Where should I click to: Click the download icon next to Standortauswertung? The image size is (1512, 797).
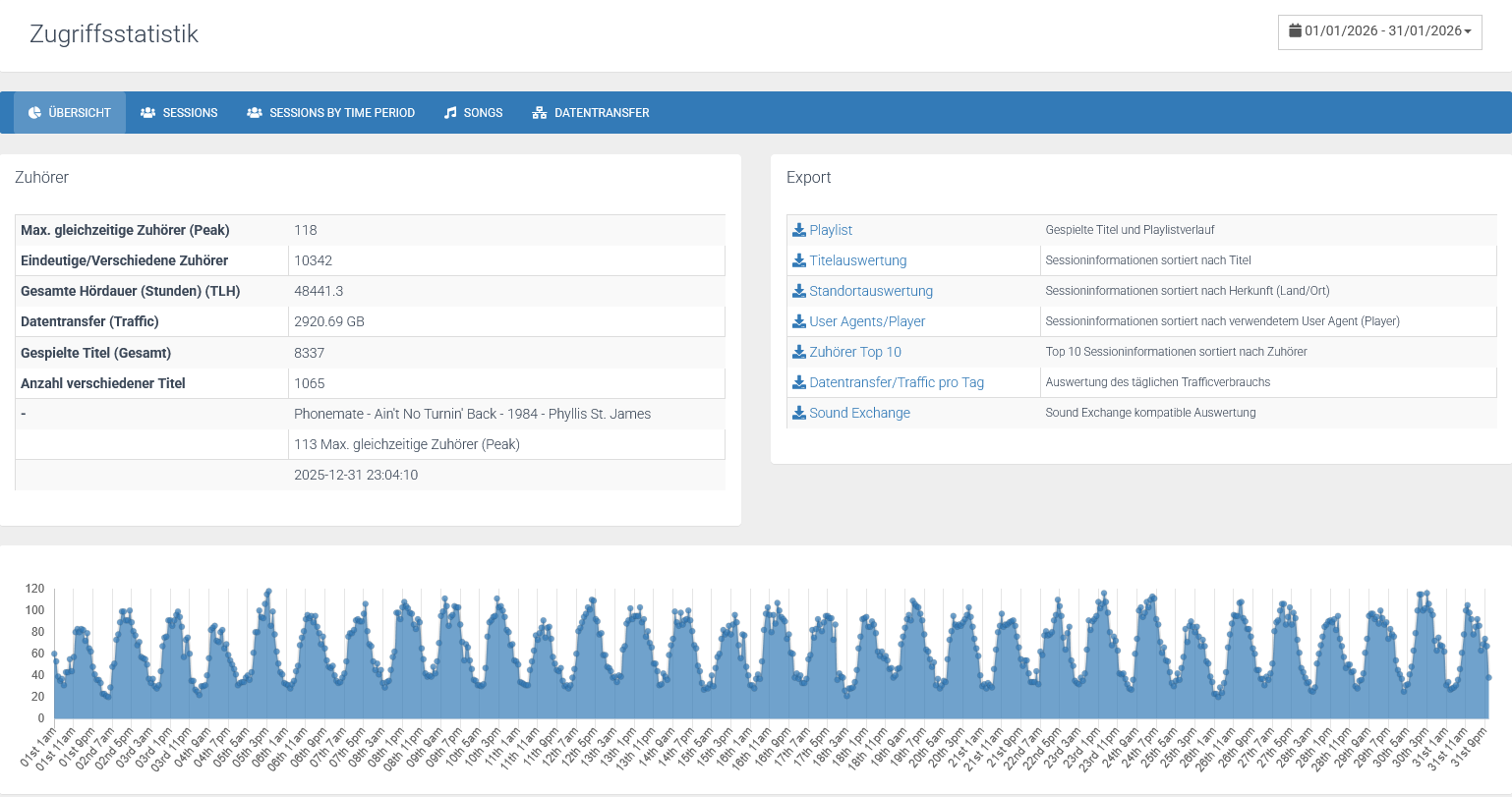coord(799,291)
